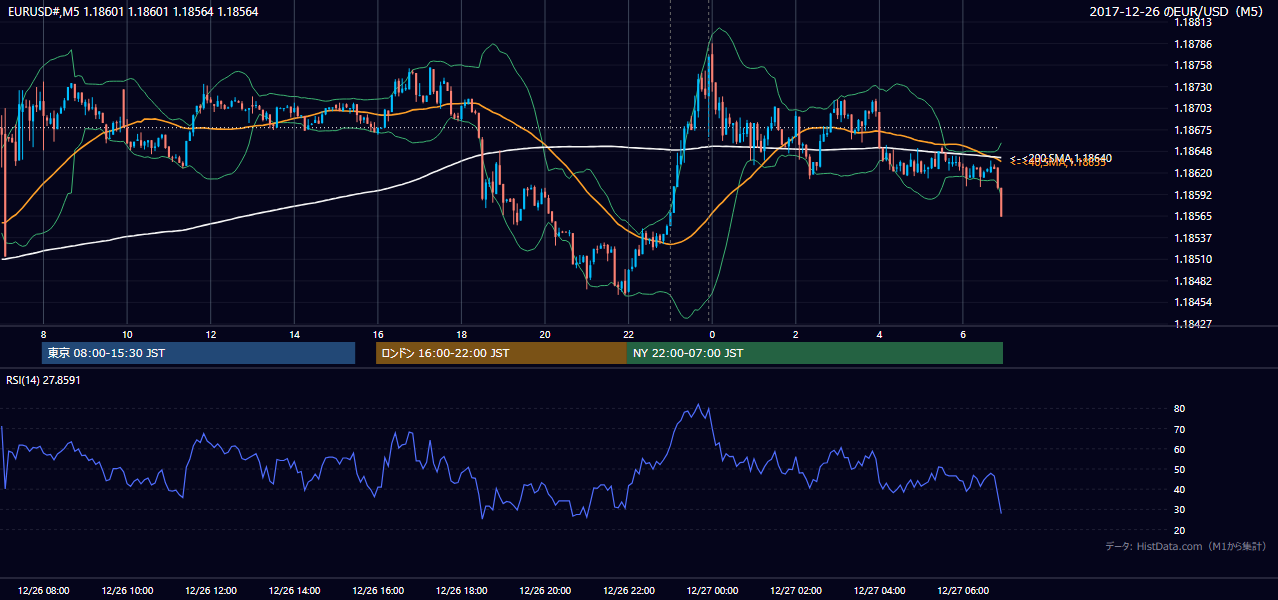The width and height of the screenshot is (1278, 600).
Task: Open the HistData.com data source credit
Action: (1185, 546)
